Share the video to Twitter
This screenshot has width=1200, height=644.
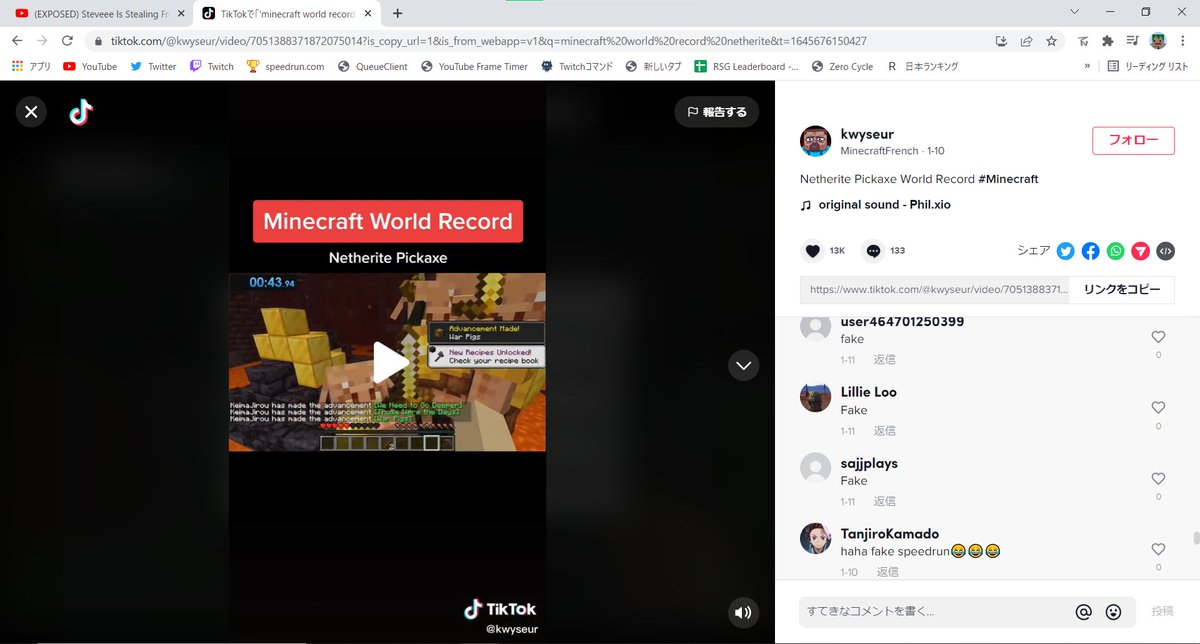pos(1066,251)
